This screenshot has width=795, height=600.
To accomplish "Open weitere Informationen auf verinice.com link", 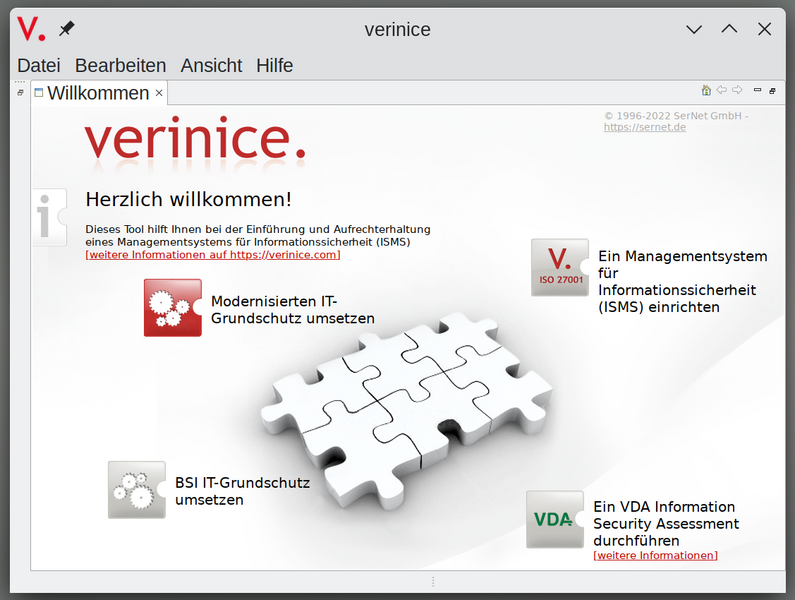I will tap(212, 255).
